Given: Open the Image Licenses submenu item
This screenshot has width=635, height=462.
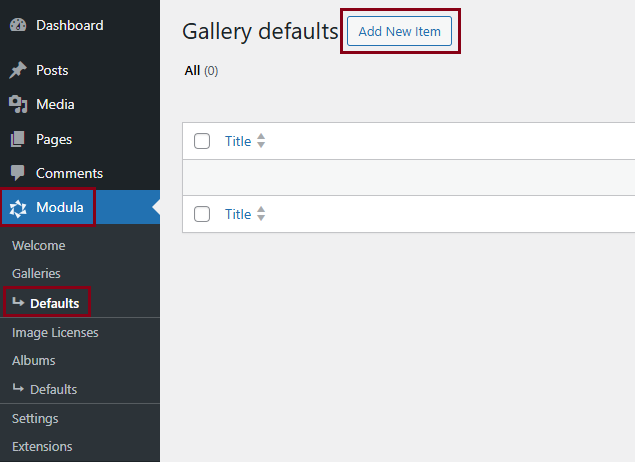Looking at the screenshot, I should pyautogui.click(x=55, y=332).
